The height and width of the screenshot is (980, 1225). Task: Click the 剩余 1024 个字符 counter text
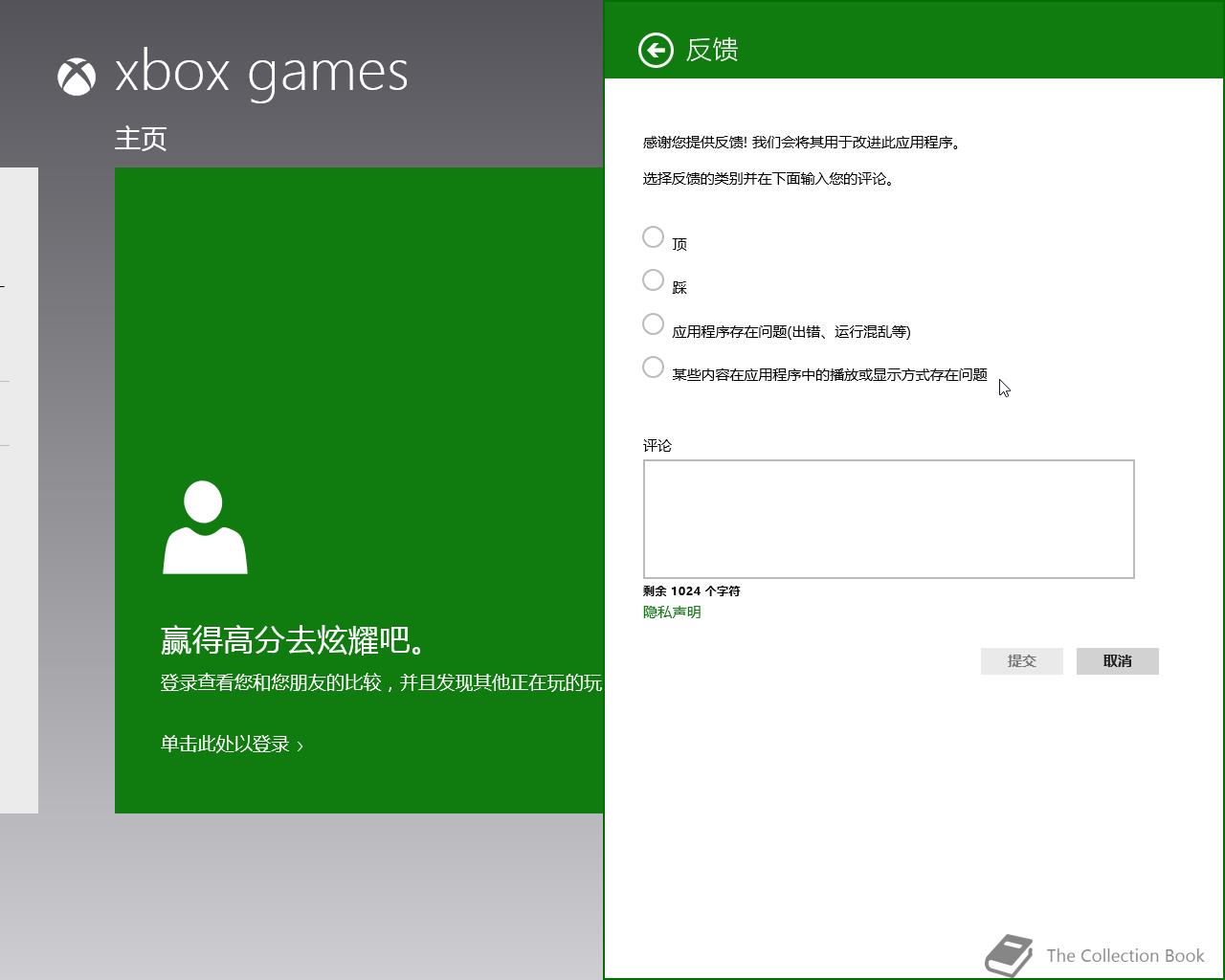pos(691,591)
